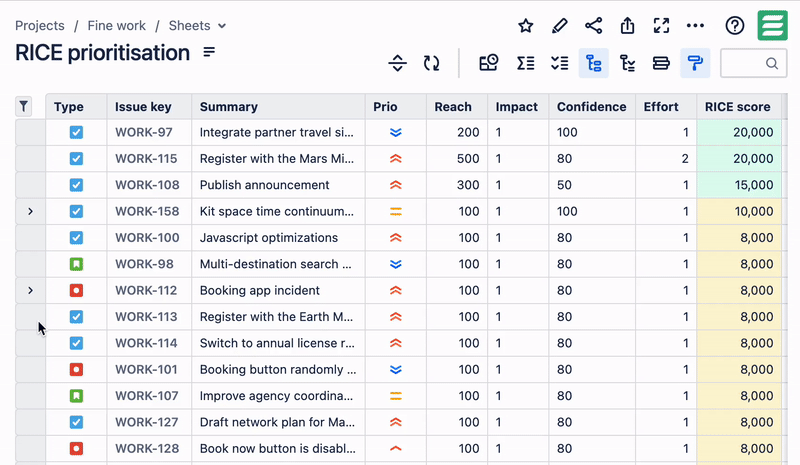Open the share nodes icon
The height and width of the screenshot is (465, 800).
coord(593,26)
